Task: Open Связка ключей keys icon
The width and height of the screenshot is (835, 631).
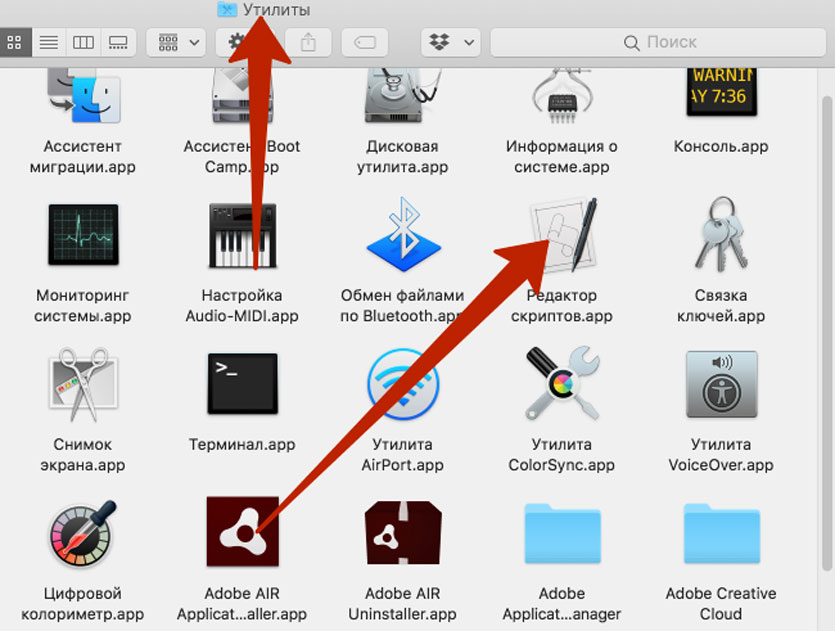Action: pyautogui.click(x=722, y=234)
